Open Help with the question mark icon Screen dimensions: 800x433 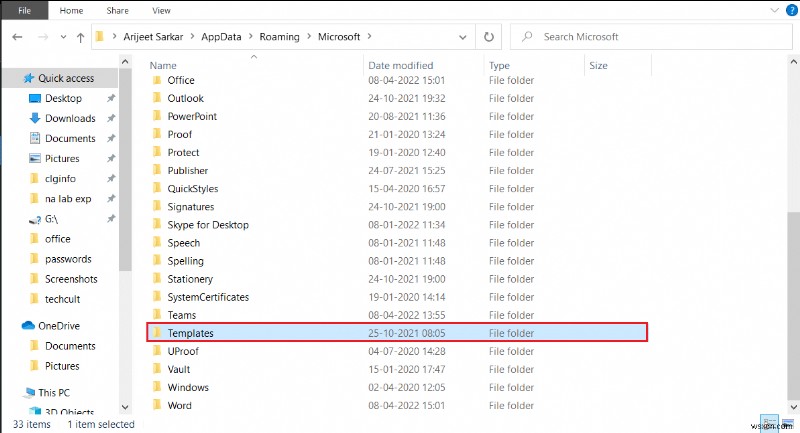tap(792, 10)
